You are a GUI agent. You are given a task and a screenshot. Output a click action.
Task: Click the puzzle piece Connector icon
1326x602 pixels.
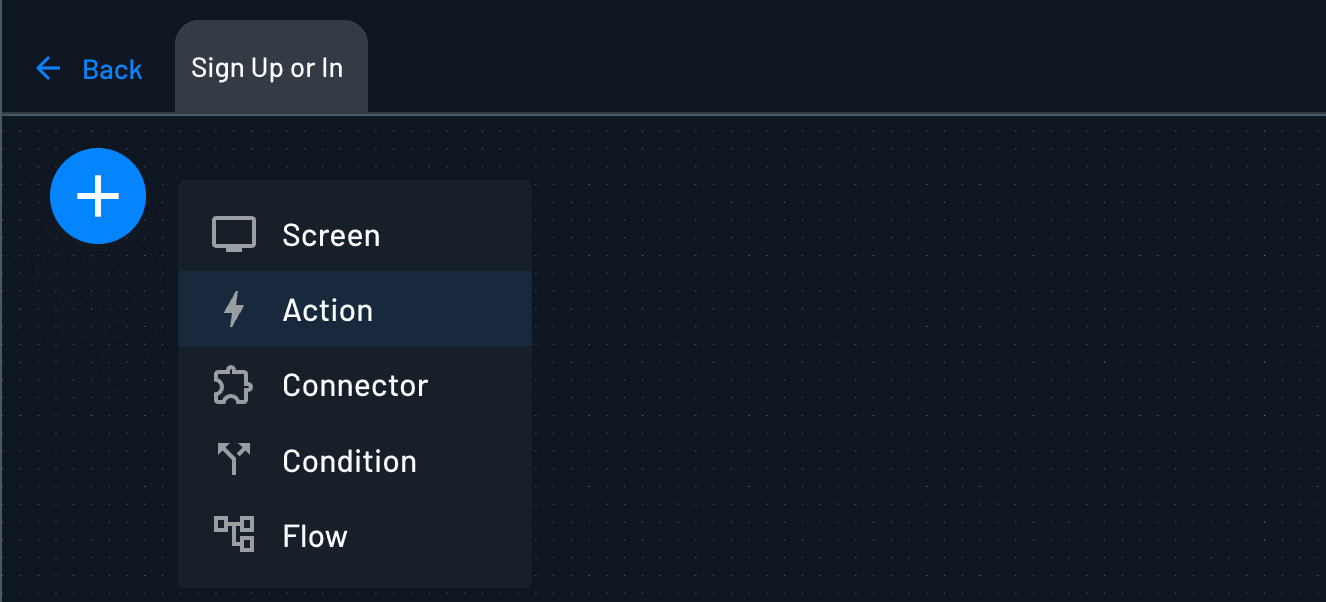(x=234, y=385)
